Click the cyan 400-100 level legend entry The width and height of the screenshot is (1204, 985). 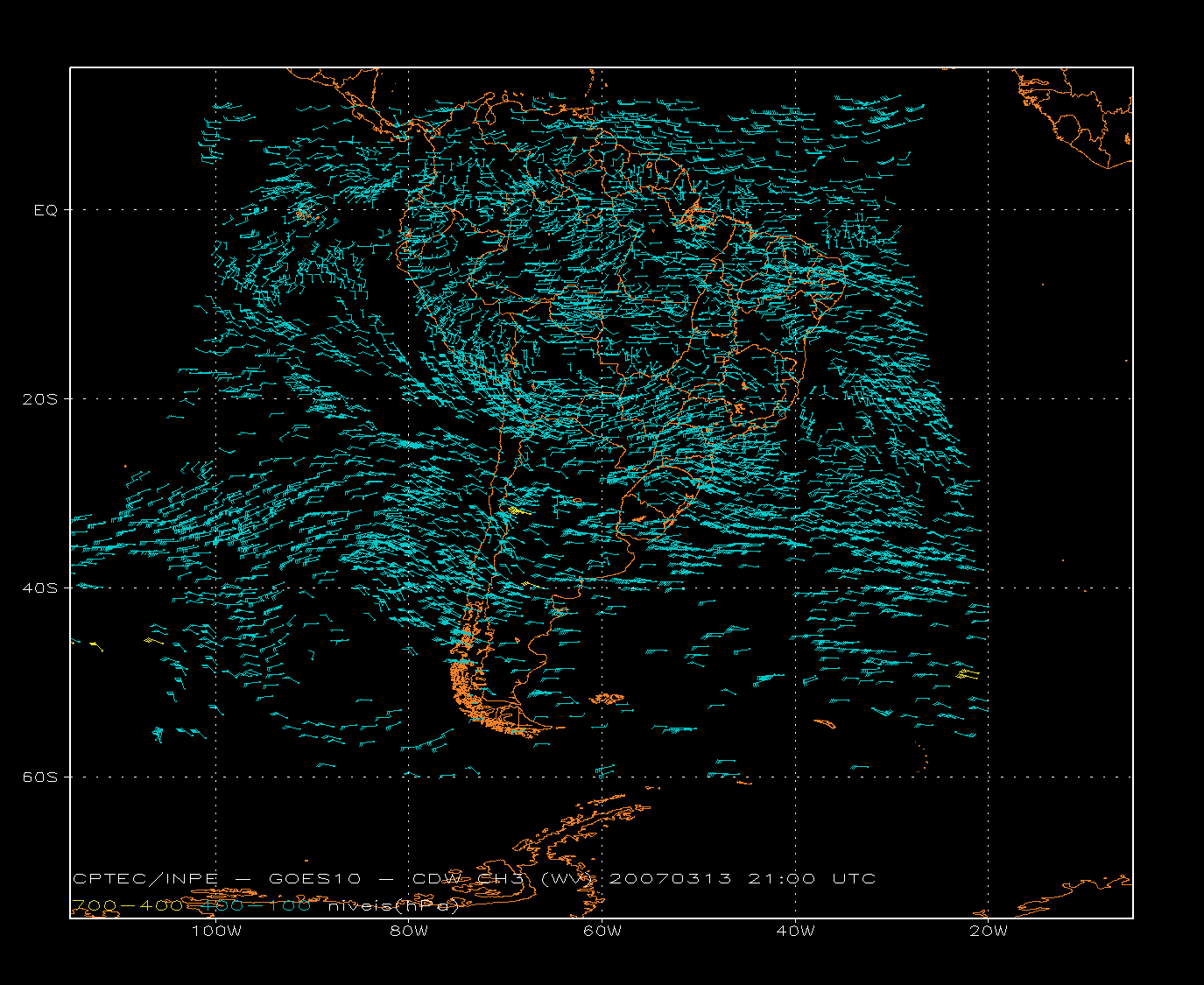click(257, 905)
